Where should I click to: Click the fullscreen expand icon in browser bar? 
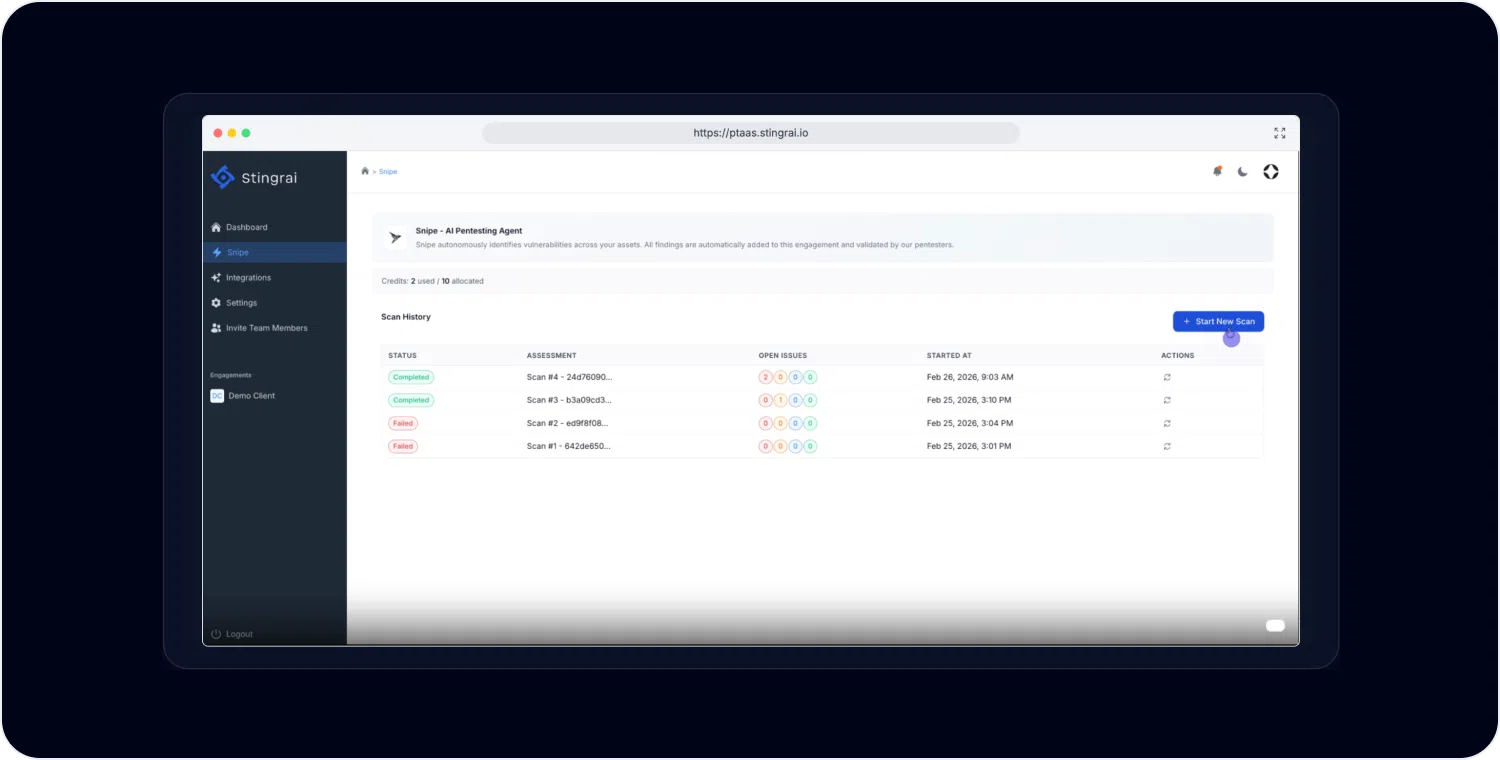[x=1279, y=133]
